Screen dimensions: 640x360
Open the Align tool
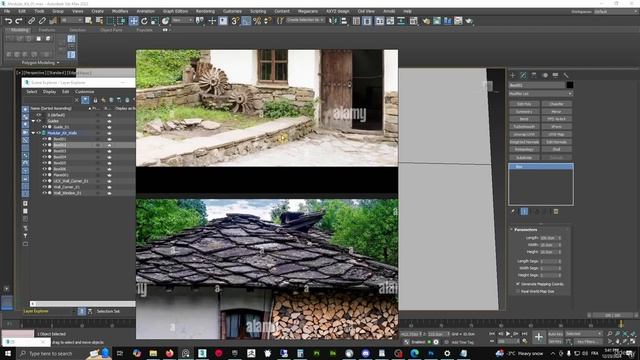click(344, 21)
